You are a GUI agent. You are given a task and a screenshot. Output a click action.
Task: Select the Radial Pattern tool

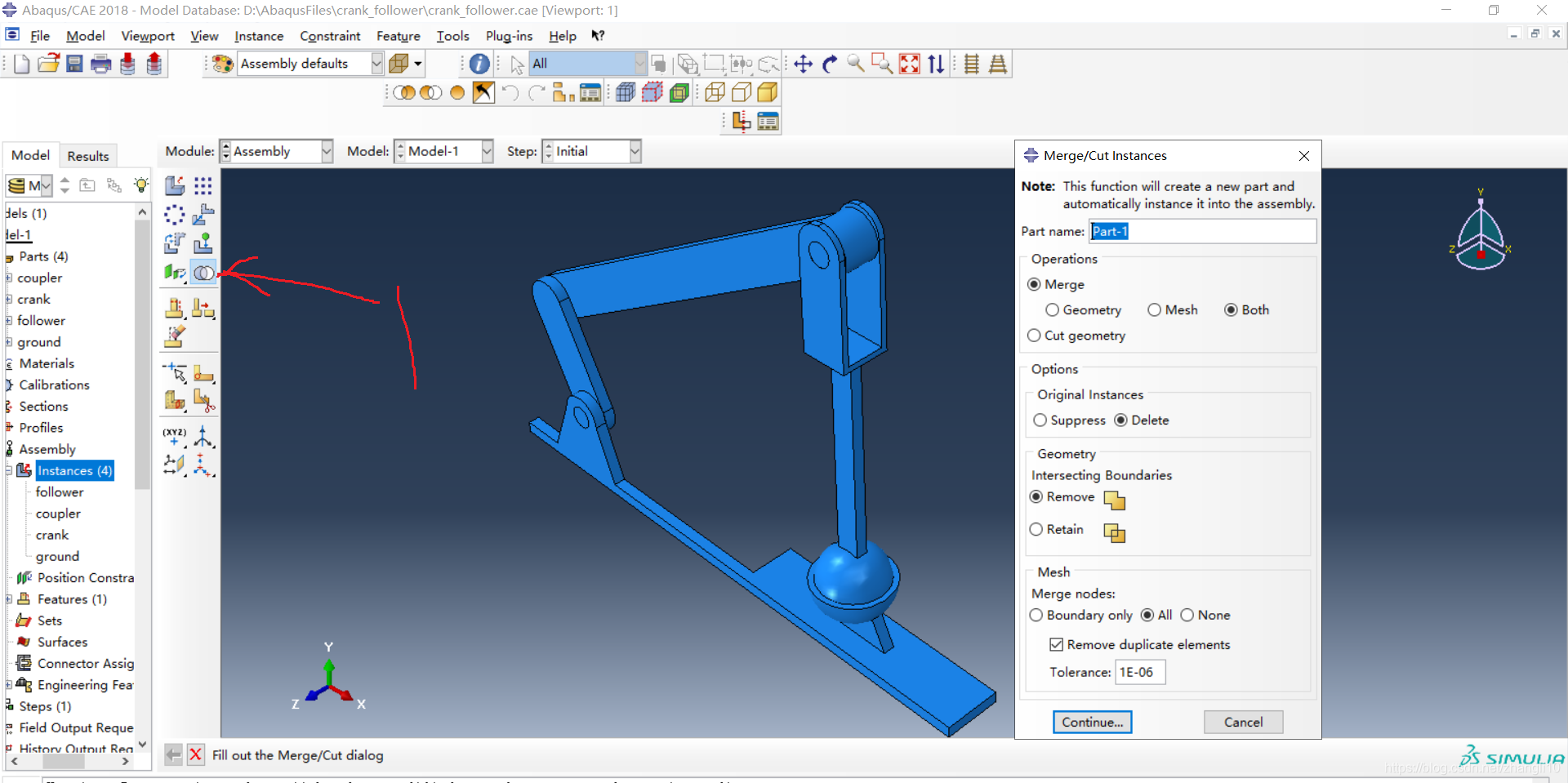click(x=175, y=215)
